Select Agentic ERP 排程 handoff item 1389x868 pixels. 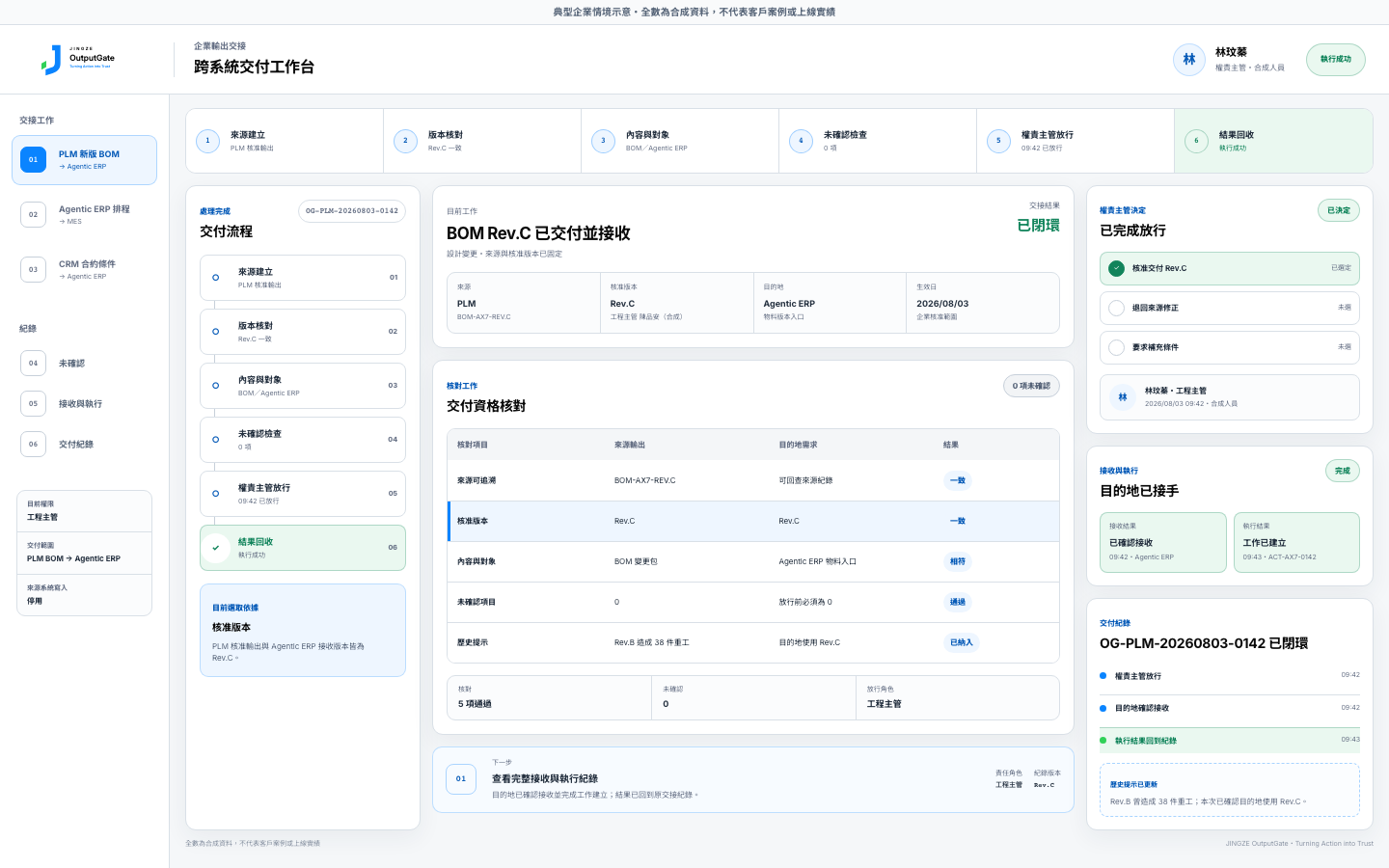(84, 214)
